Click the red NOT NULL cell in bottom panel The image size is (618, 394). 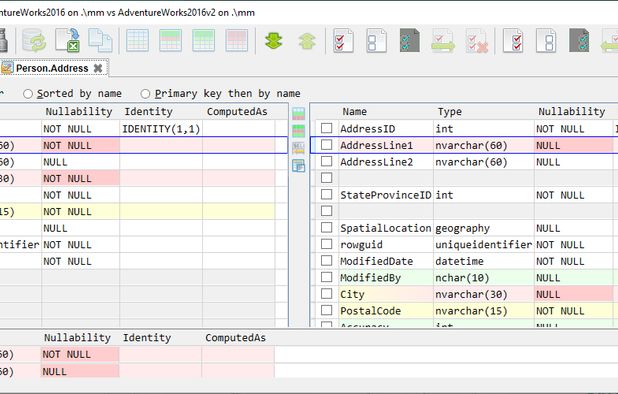[x=80, y=355]
